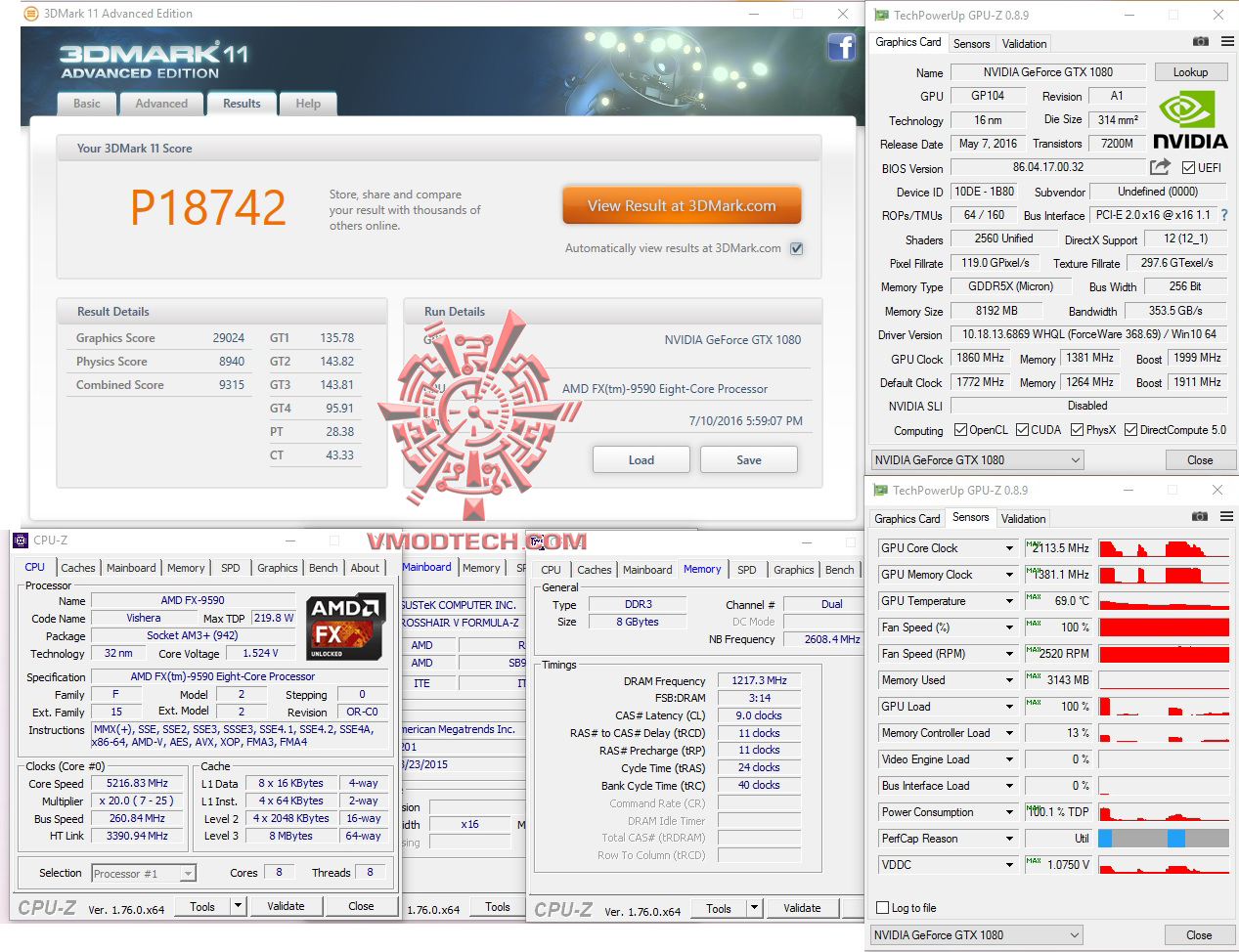This screenshot has height=952, width=1239.
Task: Click the CPU-Z title bar app icon
Action: 21,540
